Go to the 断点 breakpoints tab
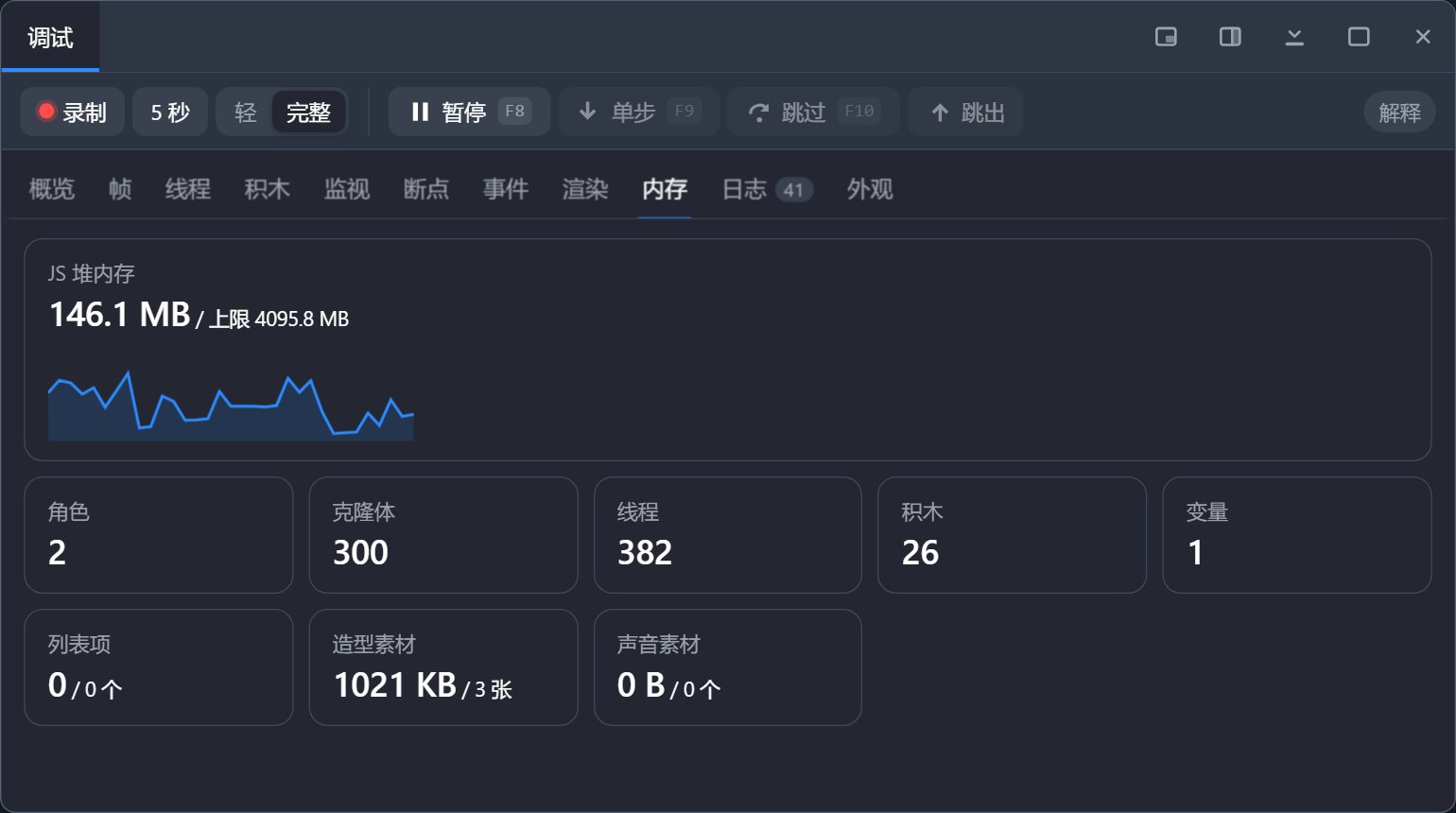The height and width of the screenshot is (813, 1456). 426,189
